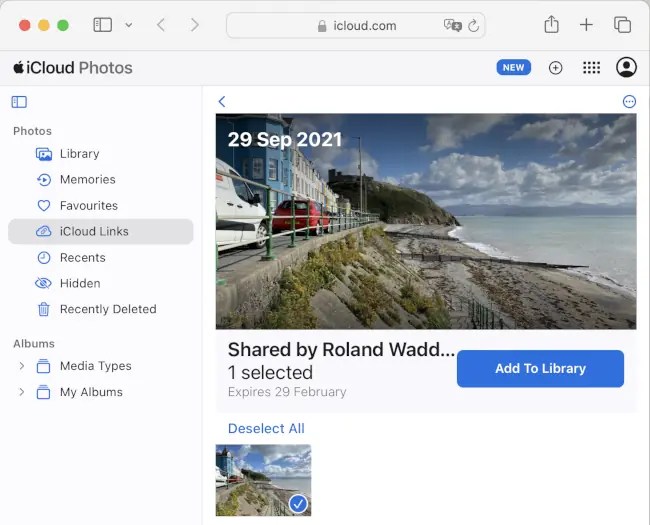Click the Expires 29 February text
This screenshot has width=650, height=525.
287,392
